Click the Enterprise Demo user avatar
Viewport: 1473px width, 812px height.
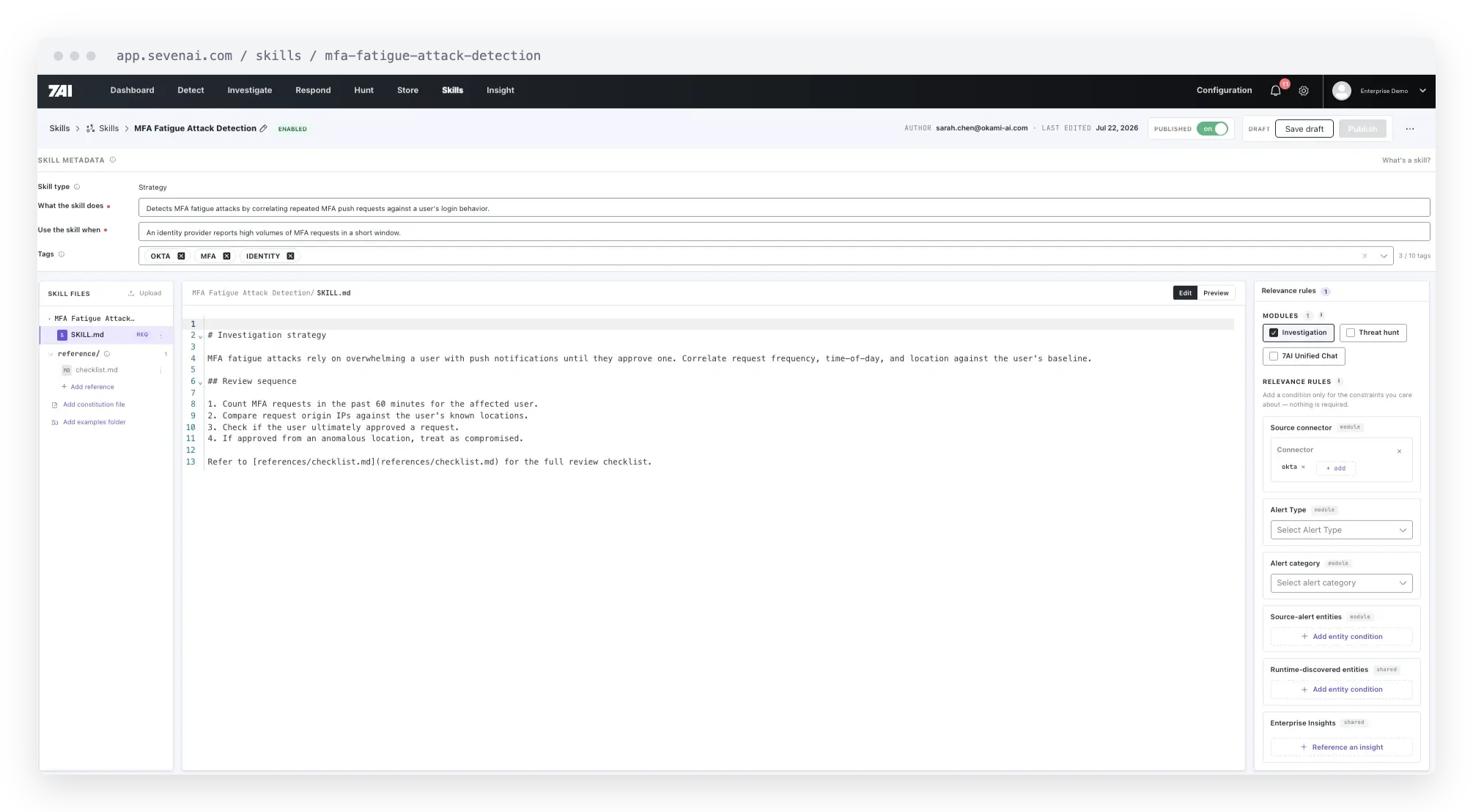1342,91
